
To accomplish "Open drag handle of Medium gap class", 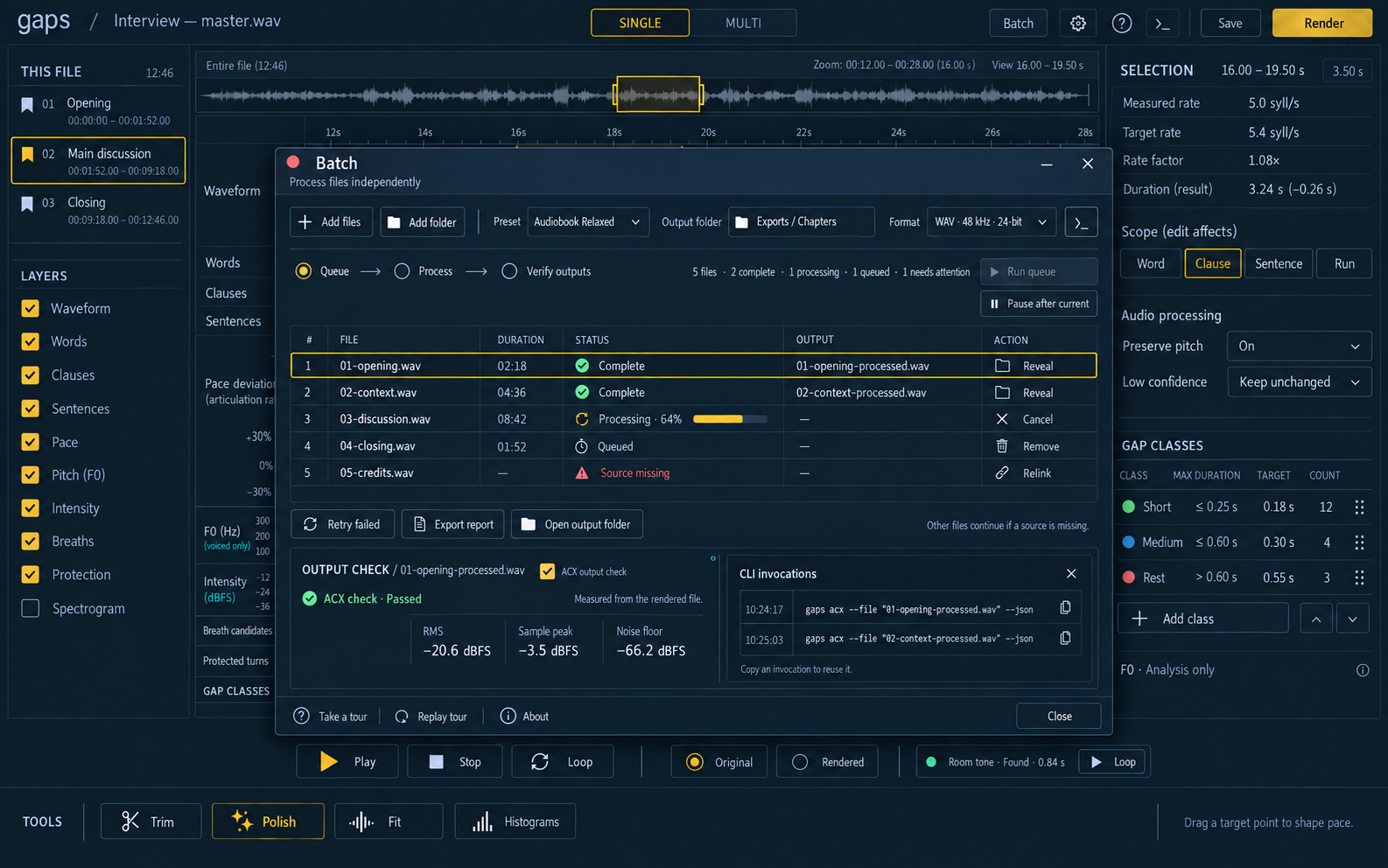I will (1359, 542).
